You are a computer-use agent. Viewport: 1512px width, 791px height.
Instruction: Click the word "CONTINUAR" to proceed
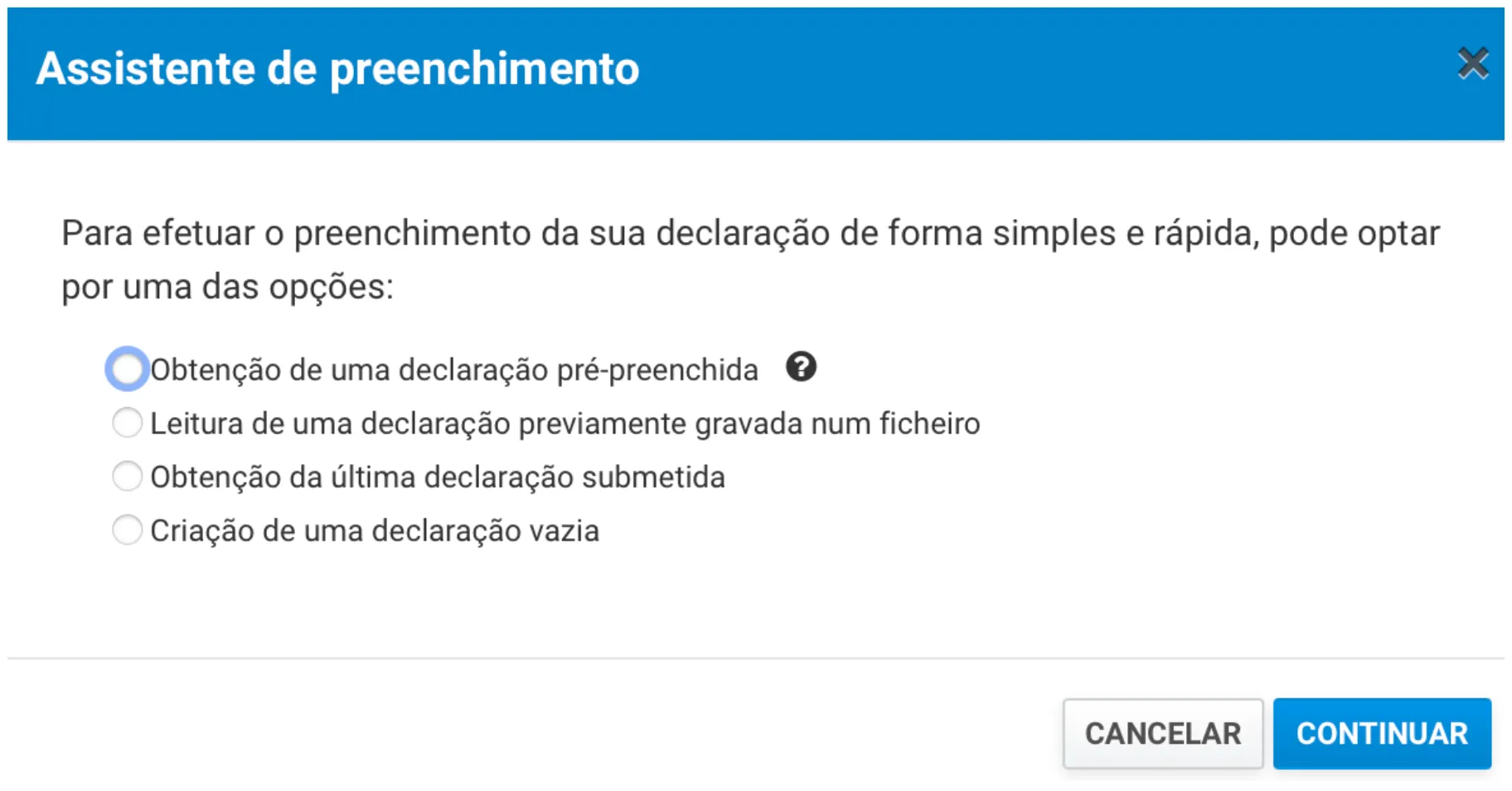click(x=1381, y=734)
